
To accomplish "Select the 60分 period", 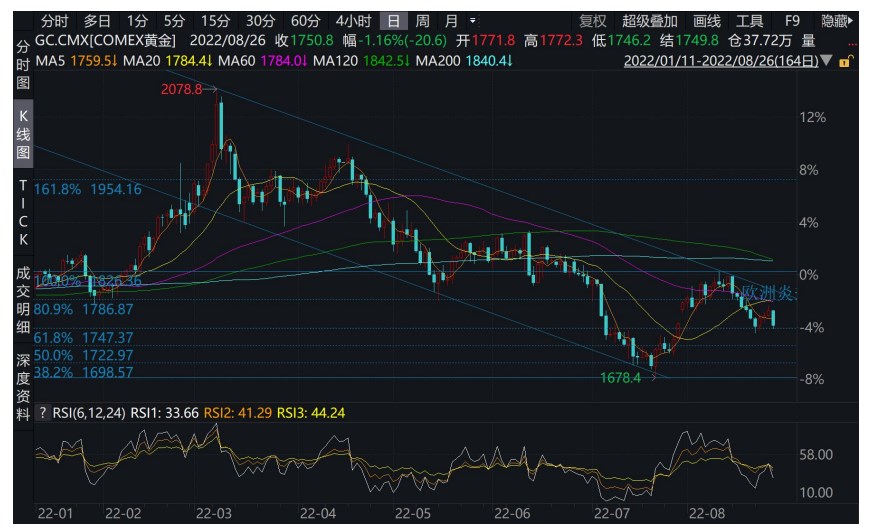I will pos(305,21).
